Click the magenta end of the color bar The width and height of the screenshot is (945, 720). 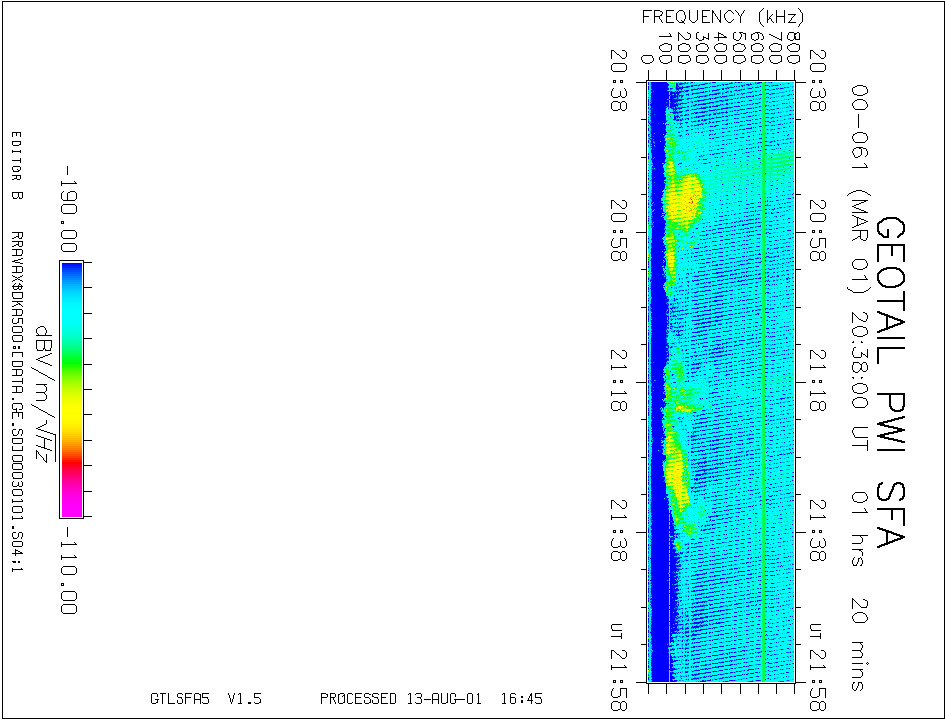[x=71, y=505]
